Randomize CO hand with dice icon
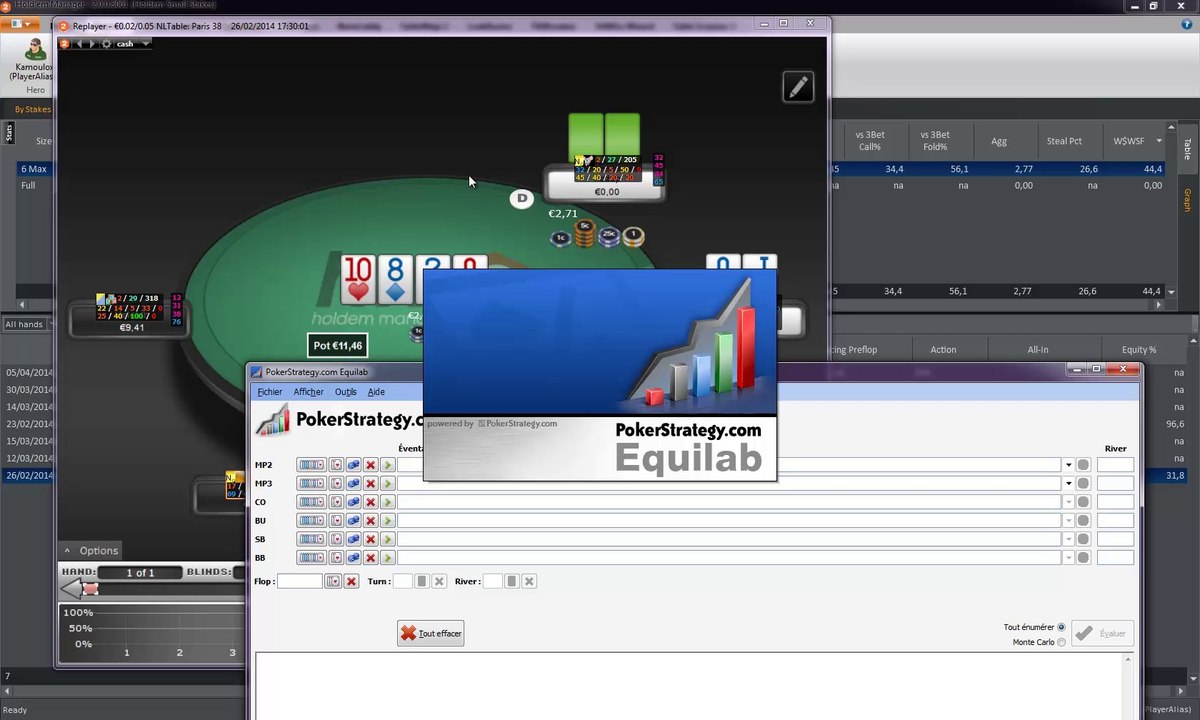The width and height of the screenshot is (1200, 720). pos(353,502)
